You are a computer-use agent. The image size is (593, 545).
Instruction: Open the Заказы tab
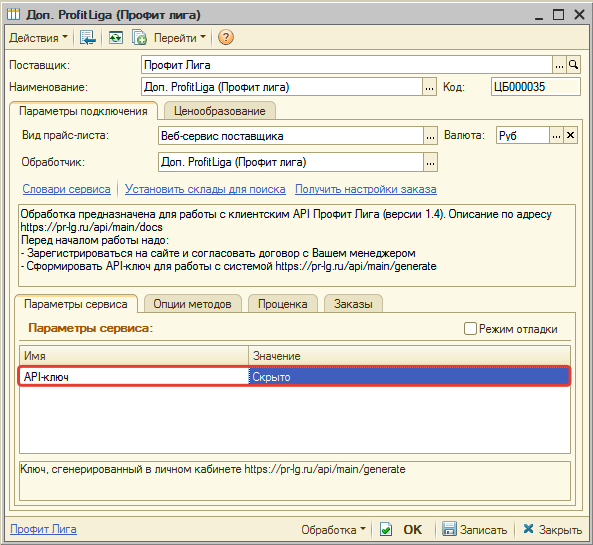[353, 304]
